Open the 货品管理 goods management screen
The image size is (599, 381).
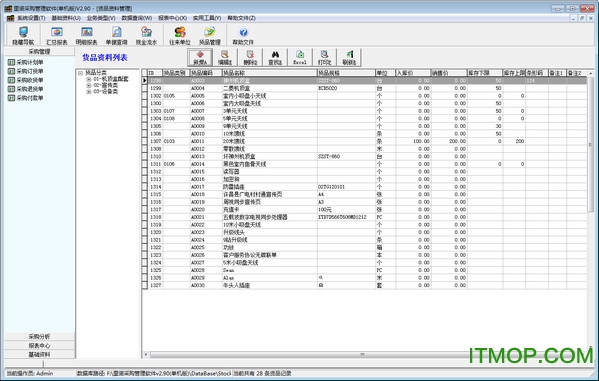coord(210,36)
